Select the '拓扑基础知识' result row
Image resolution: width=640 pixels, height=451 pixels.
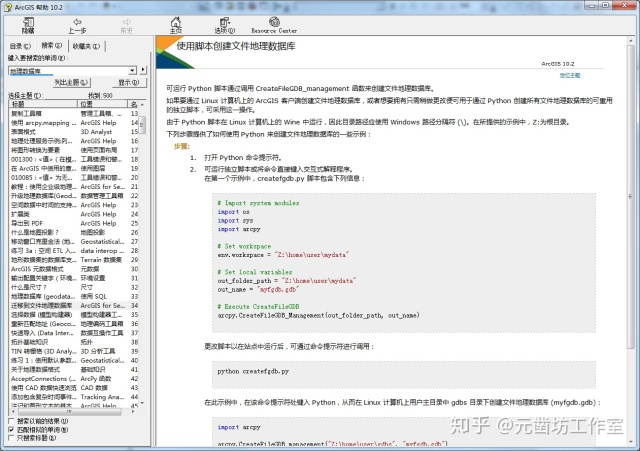pyautogui.click(x=74, y=342)
